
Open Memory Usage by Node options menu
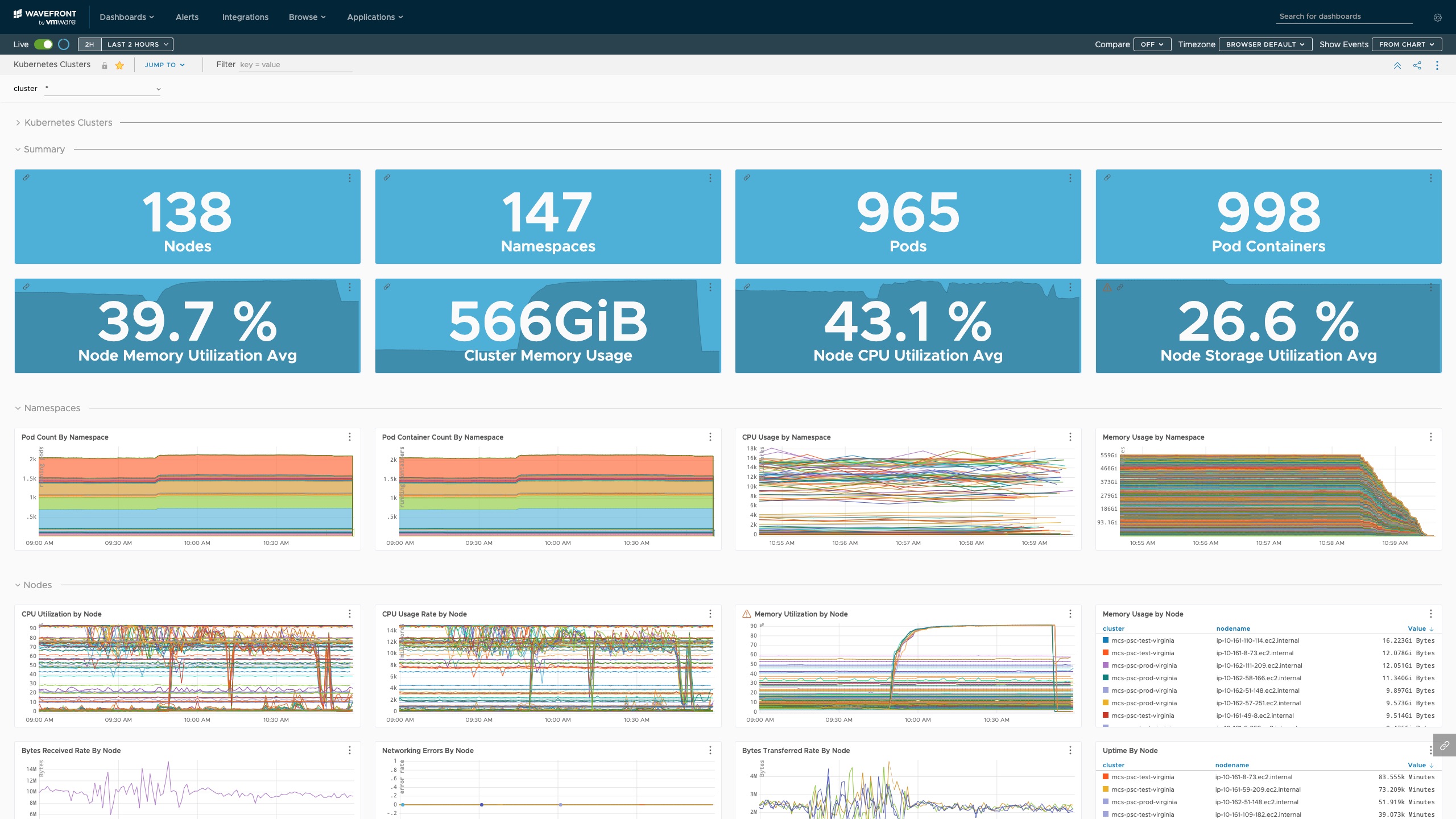click(x=1430, y=614)
